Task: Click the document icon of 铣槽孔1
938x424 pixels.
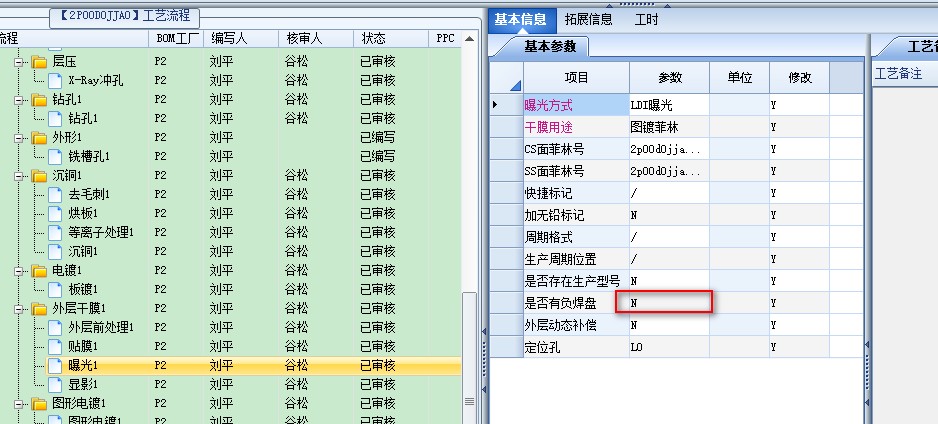Action: (x=55, y=156)
